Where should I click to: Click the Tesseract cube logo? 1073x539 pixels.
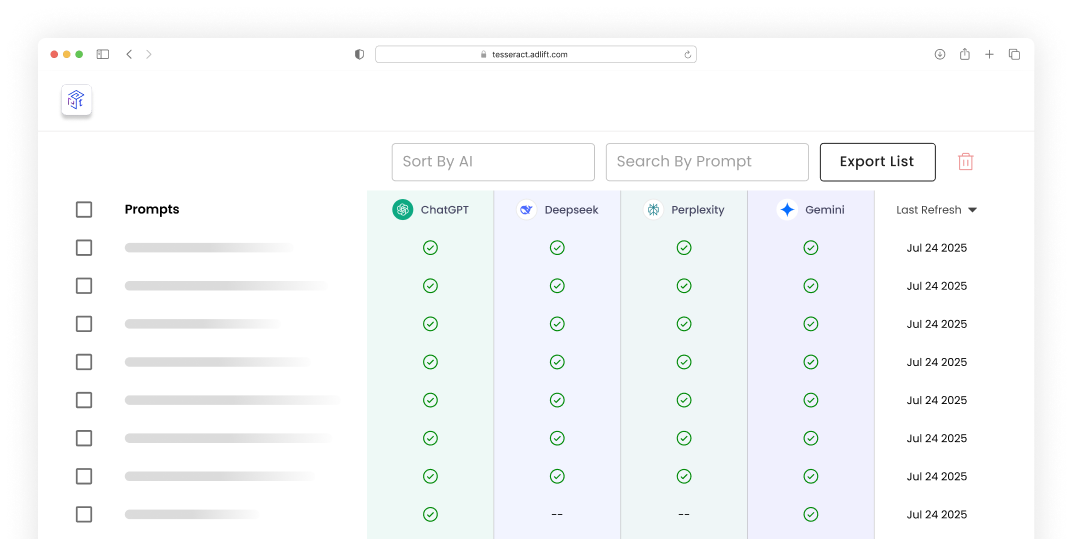[x=76, y=100]
